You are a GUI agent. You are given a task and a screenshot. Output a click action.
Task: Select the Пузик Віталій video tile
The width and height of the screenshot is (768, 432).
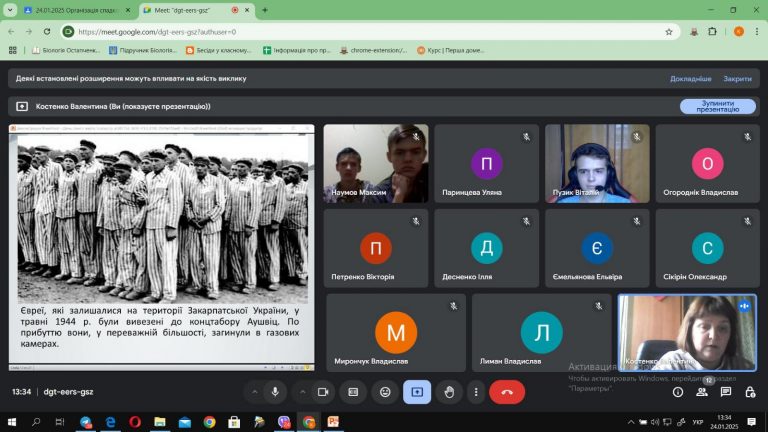597,164
